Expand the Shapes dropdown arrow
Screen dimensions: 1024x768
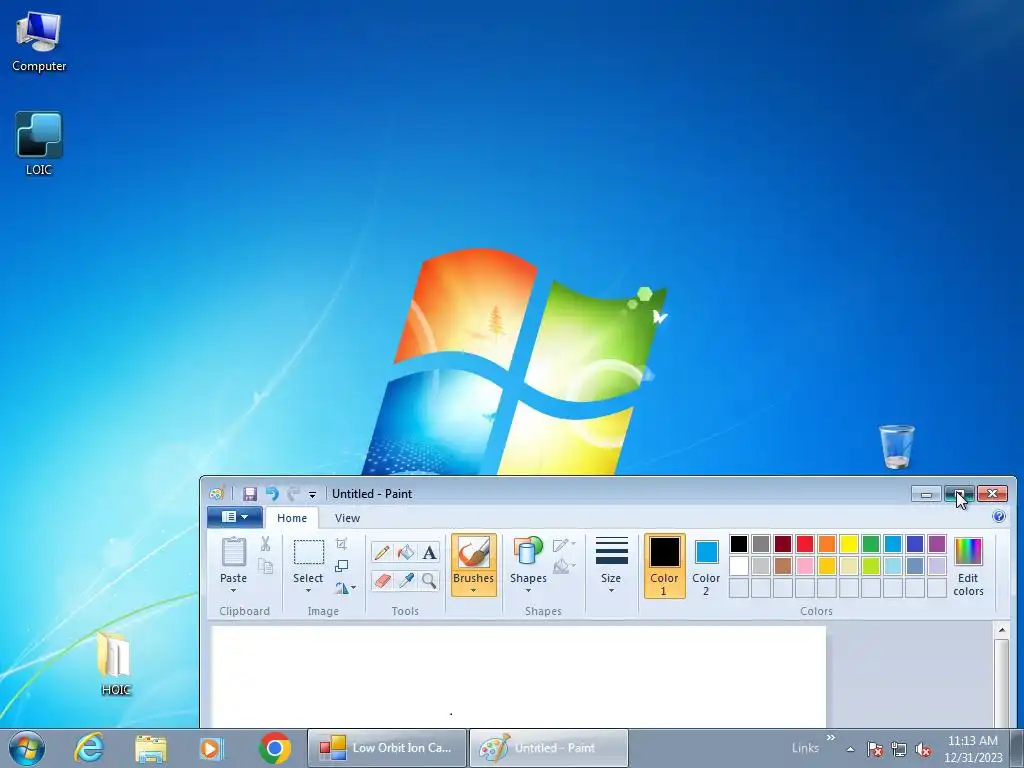click(528, 590)
